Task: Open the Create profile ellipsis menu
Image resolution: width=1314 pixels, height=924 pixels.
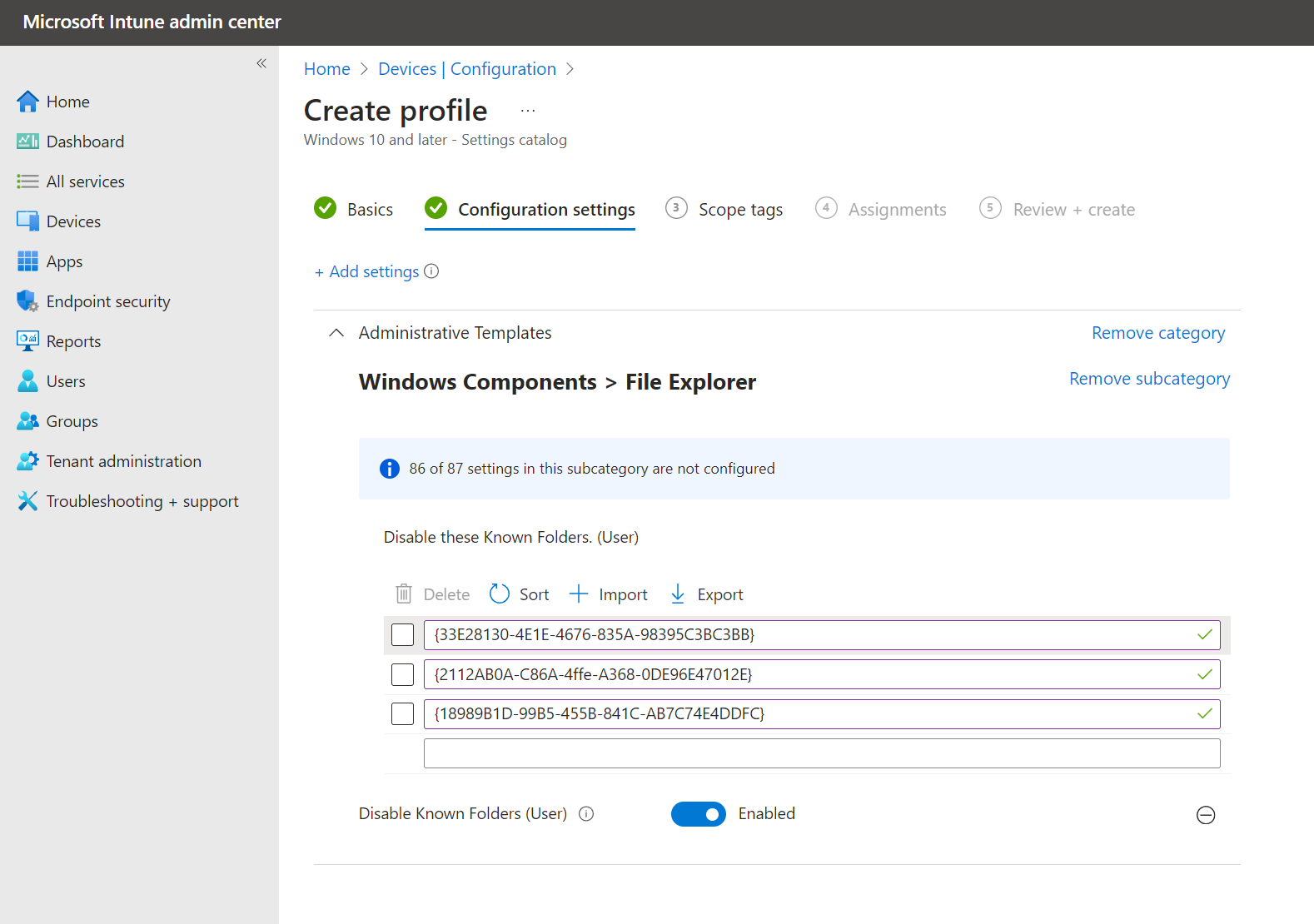Action: coord(528,111)
